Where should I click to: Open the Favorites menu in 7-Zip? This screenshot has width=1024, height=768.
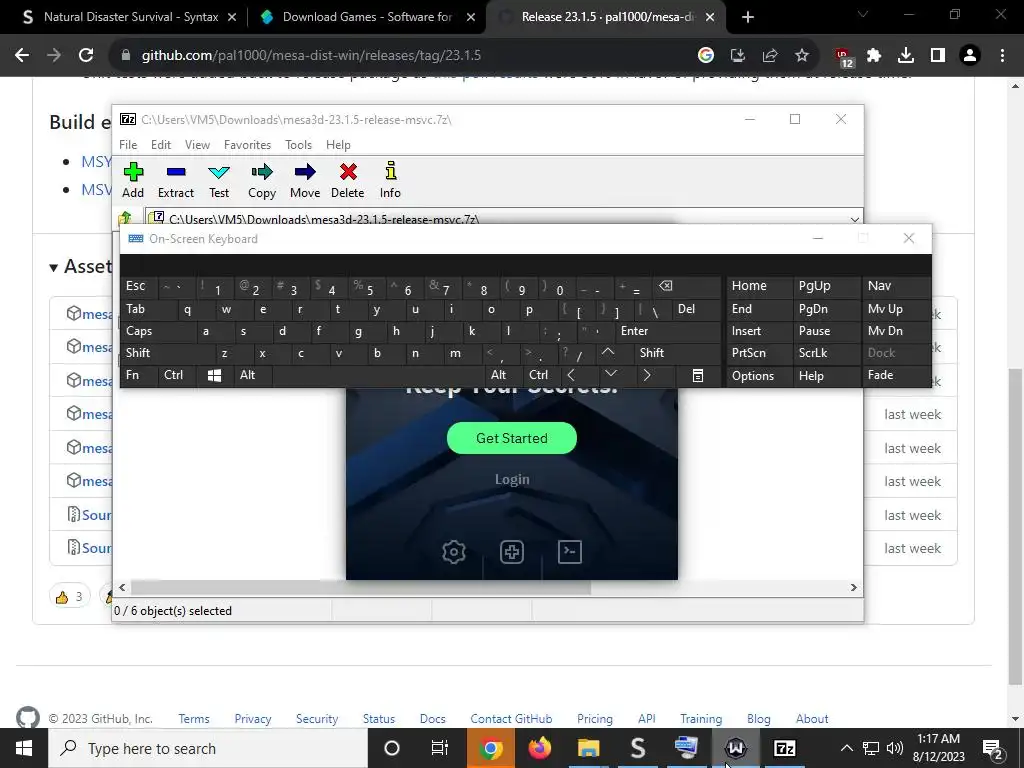pos(248,145)
